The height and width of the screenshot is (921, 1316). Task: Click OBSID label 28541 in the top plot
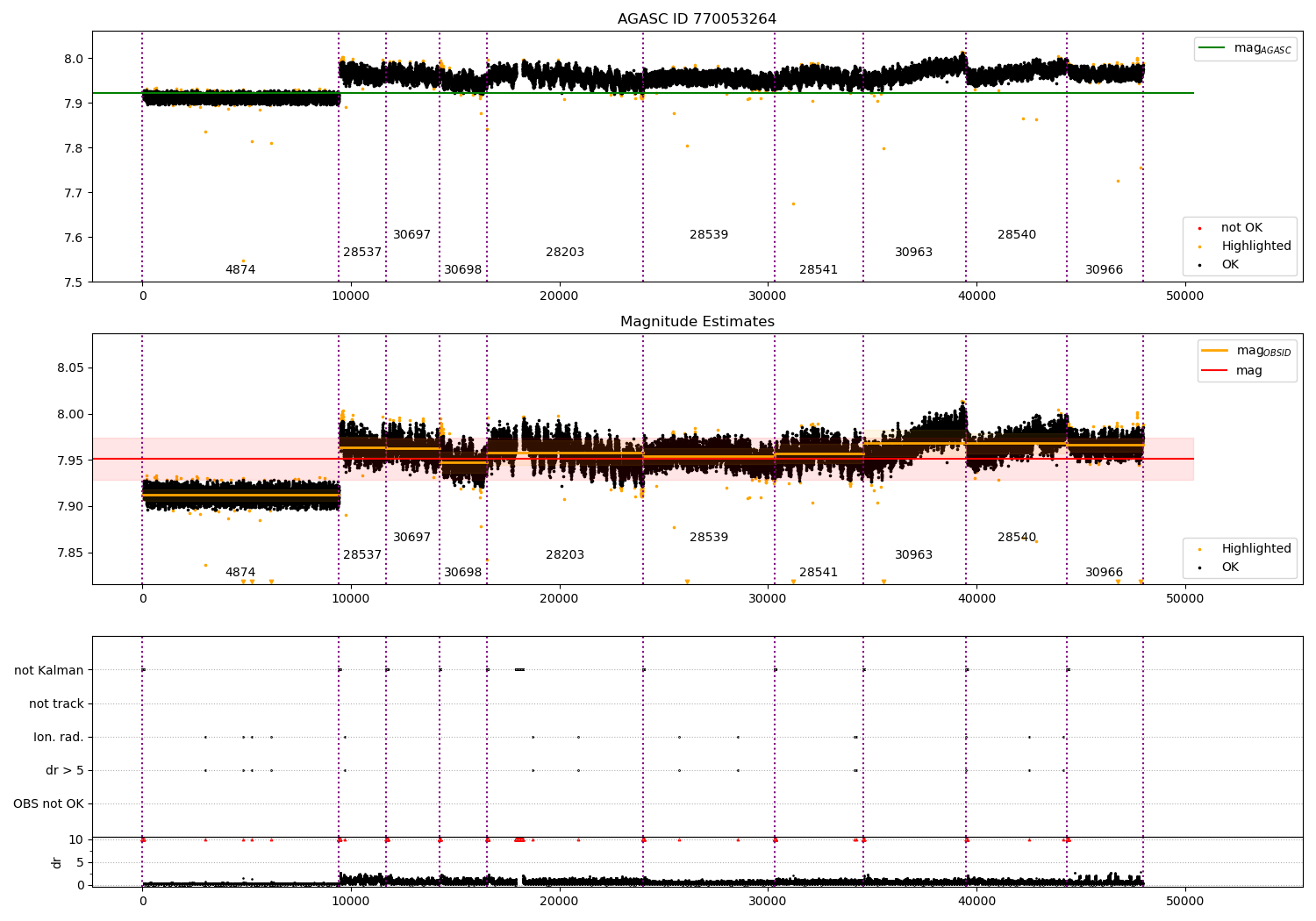[x=819, y=270]
